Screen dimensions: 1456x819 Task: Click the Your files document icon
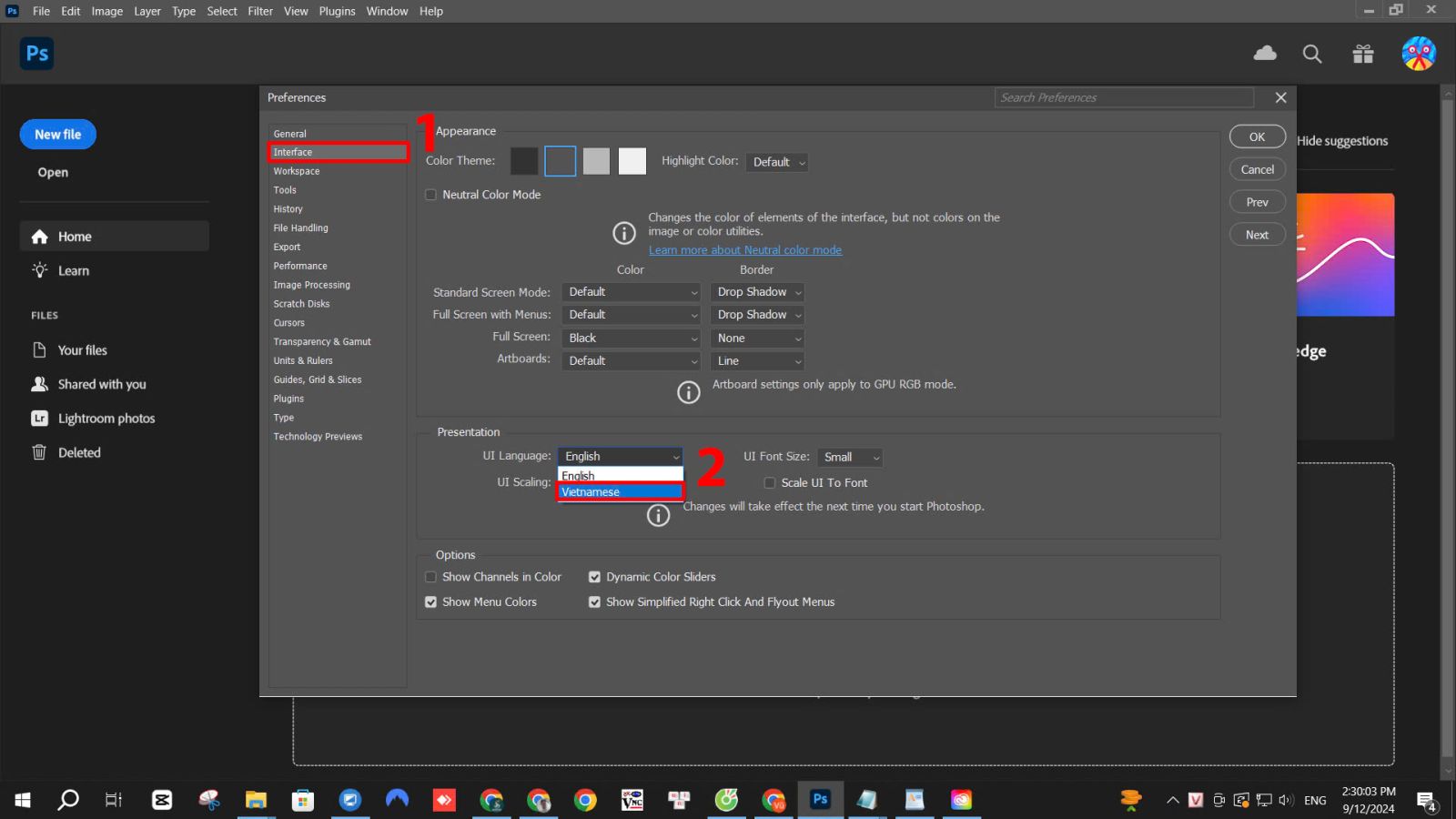pos(39,350)
